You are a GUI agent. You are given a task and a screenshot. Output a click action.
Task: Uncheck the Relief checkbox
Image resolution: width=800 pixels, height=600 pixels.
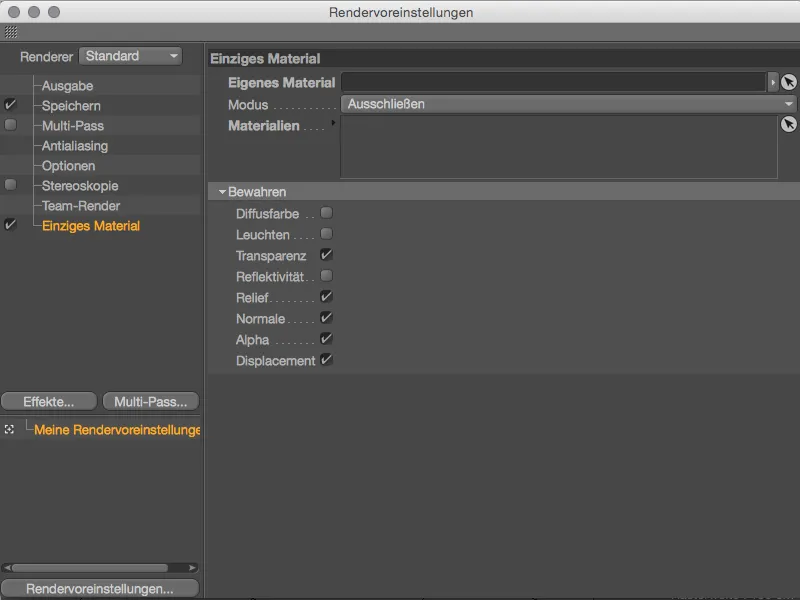[327, 296]
